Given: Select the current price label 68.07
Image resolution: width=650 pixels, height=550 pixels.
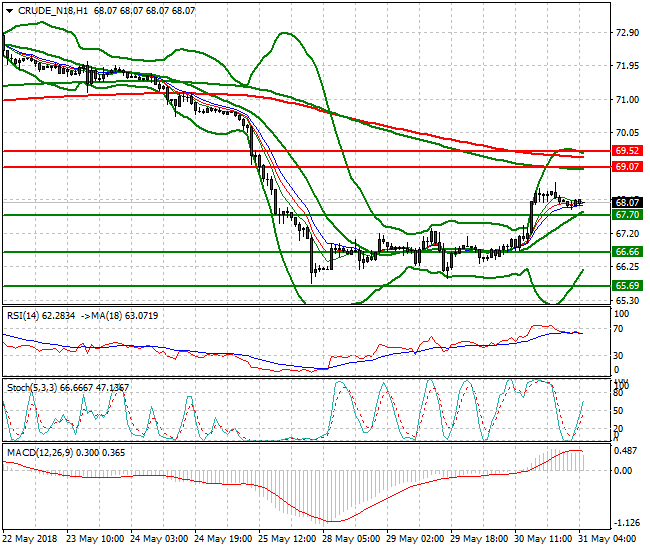Looking at the screenshot, I should 627,203.
